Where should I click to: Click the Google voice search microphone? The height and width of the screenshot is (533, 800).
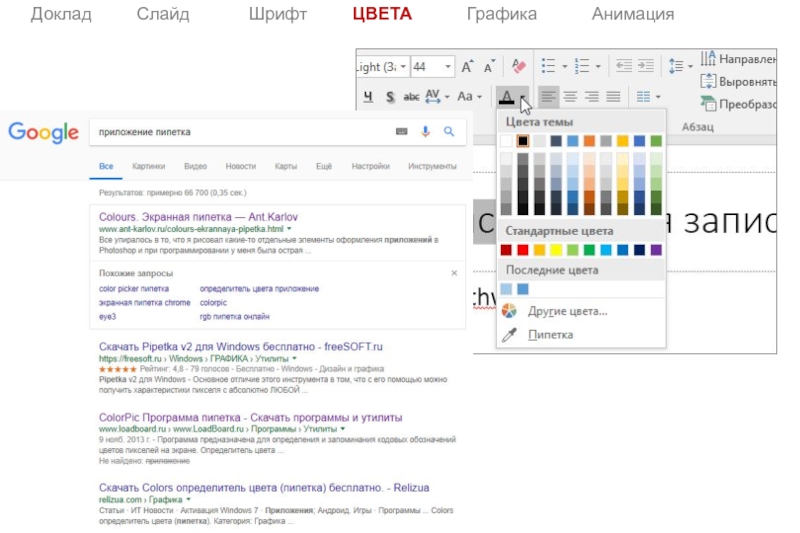click(x=425, y=131)
